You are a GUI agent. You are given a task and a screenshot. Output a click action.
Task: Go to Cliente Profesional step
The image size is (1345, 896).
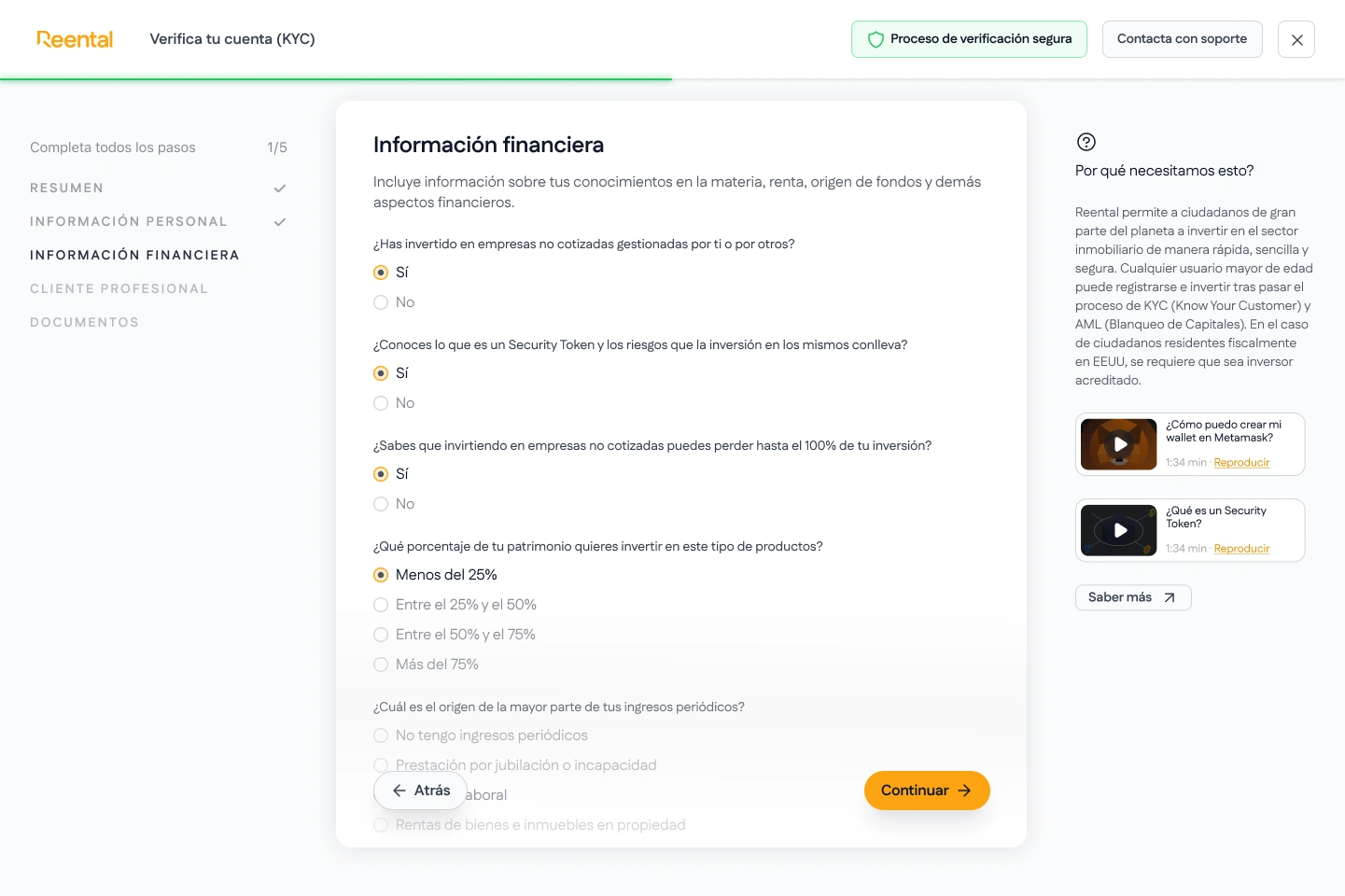tap(119, 289)
